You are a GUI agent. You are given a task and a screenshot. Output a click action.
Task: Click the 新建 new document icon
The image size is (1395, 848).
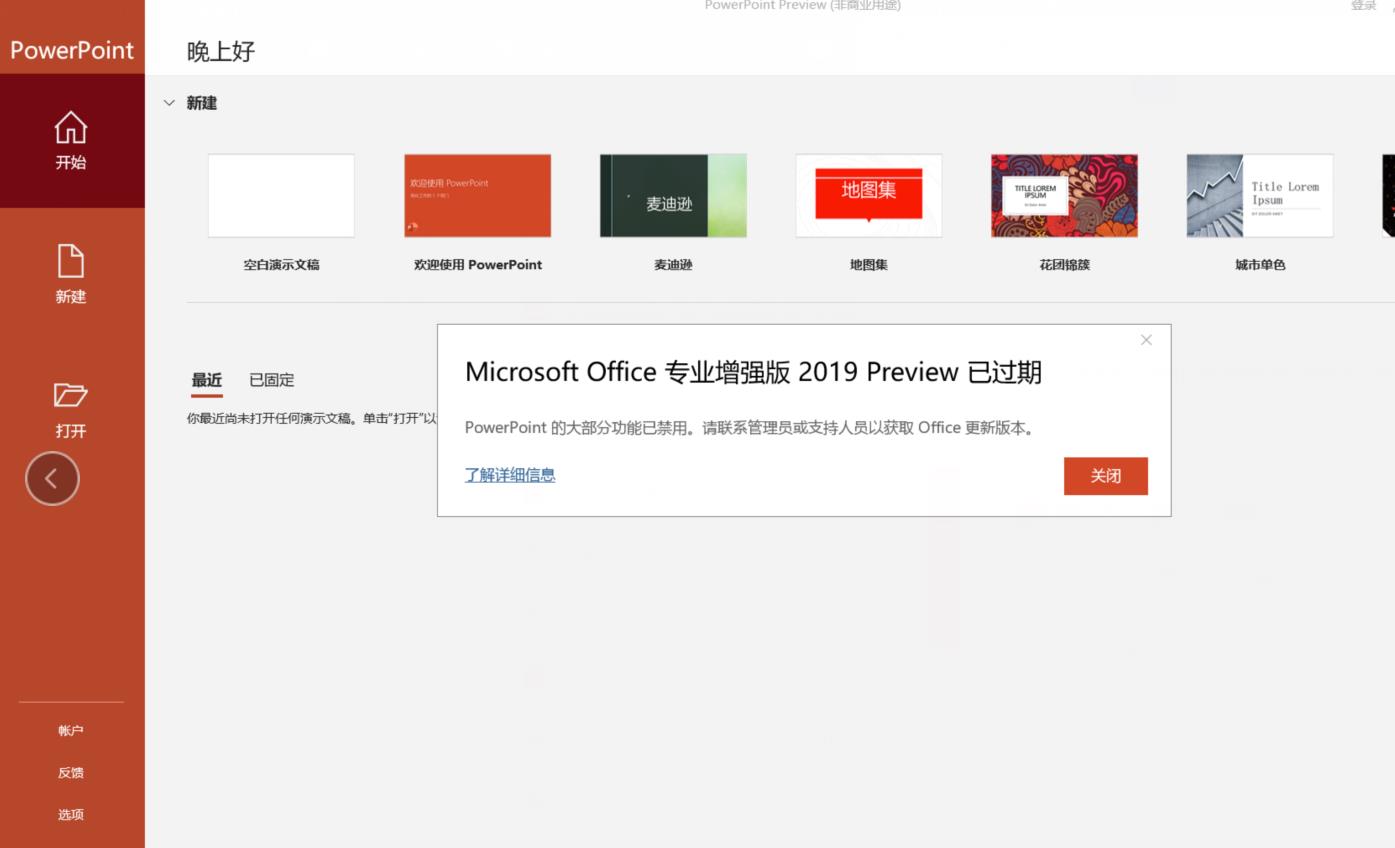click(x=70, y=275)
